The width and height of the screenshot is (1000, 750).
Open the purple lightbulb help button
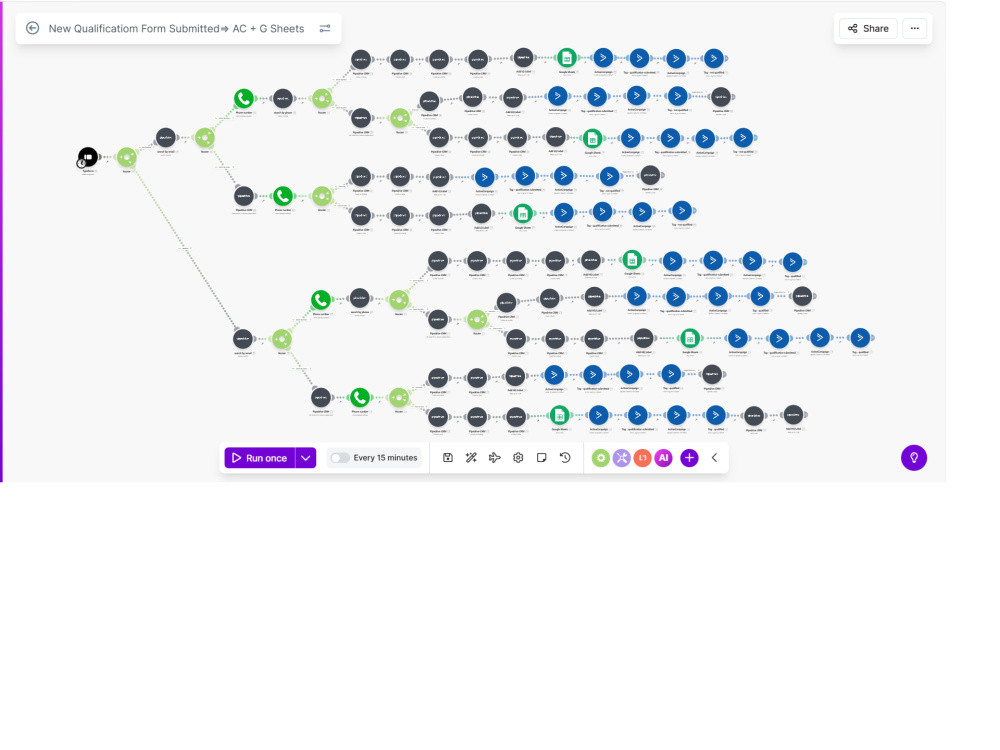tap(914, 458)
